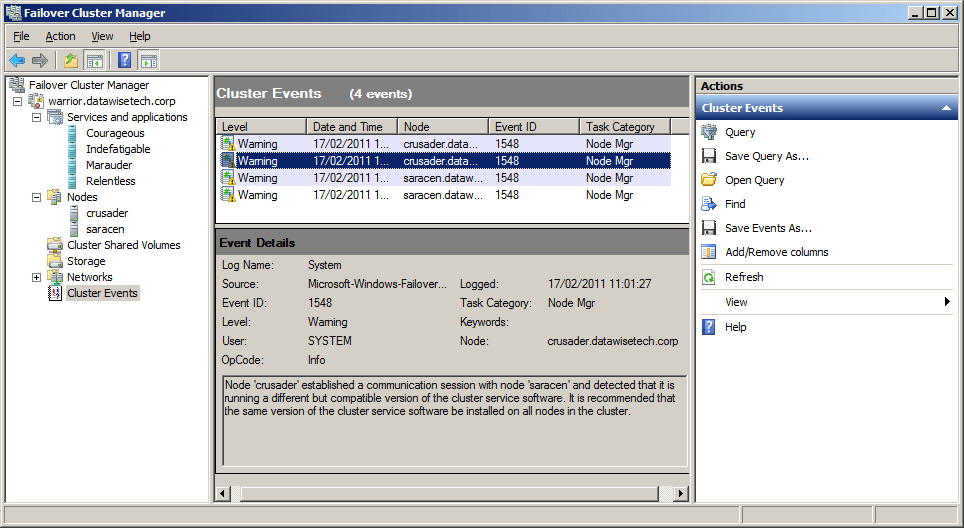Click the Networks tree icon
This screenshot has height=528, width=964.
[x=55, y=277]
